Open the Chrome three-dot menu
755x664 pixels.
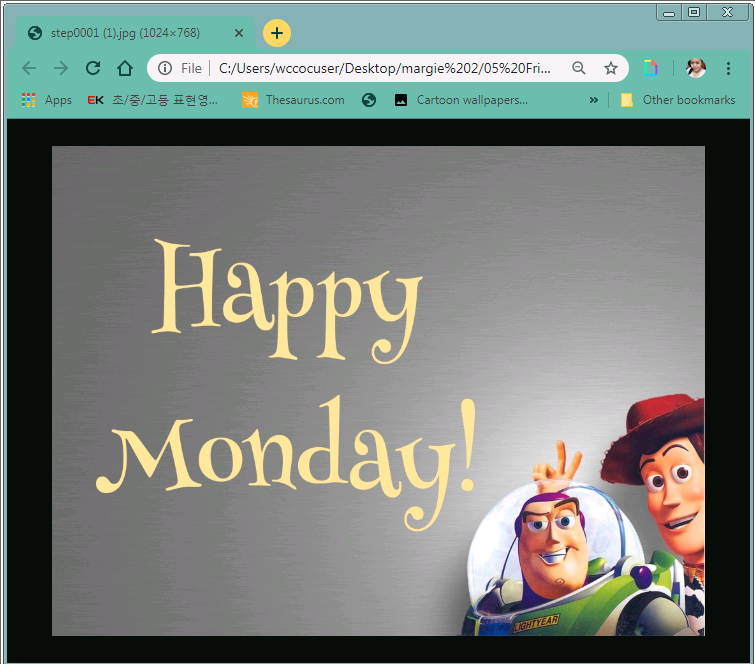point(728,68)
